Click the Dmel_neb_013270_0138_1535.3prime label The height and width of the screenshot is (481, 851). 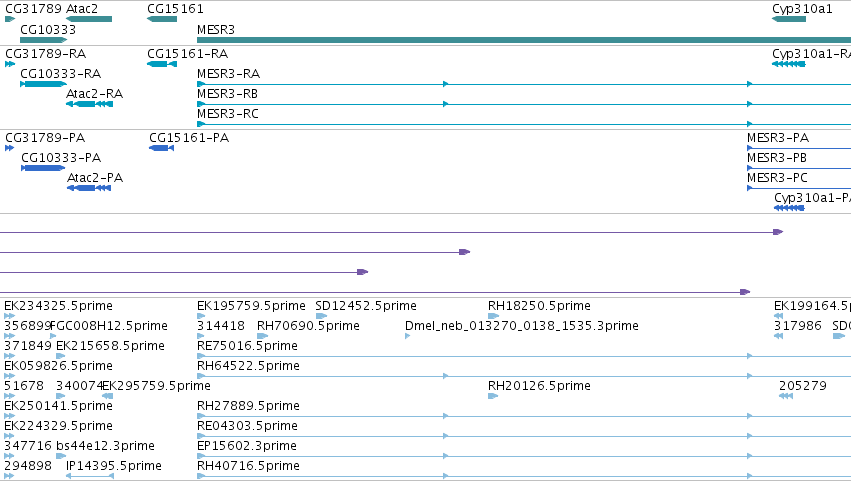click(522, 326)
